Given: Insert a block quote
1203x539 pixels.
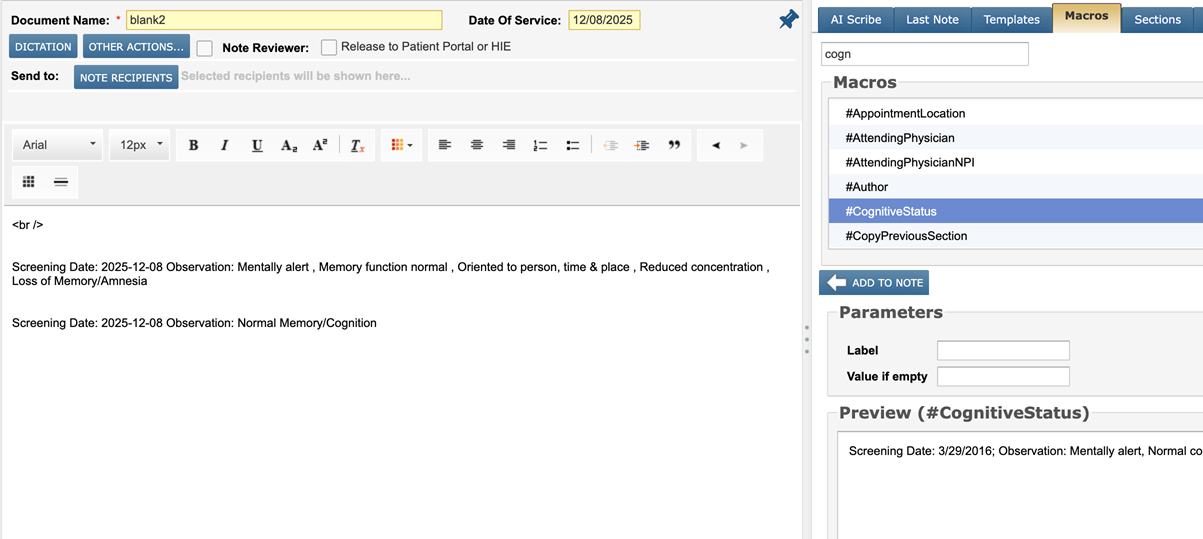Looking at the screenshot, I should (x=674, y=145).
